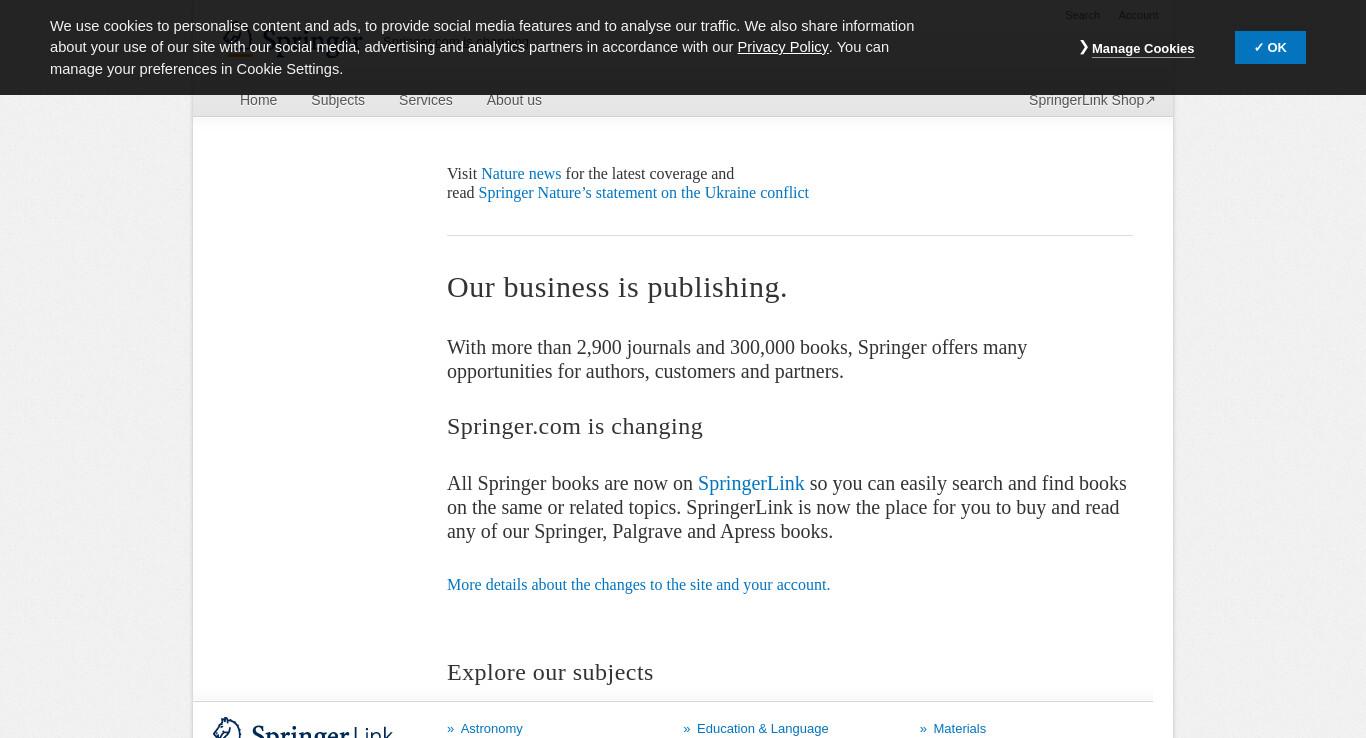This screenshot has height=738, width=1366.
Task: Open the Subjects menu
Action: [338, 100]
